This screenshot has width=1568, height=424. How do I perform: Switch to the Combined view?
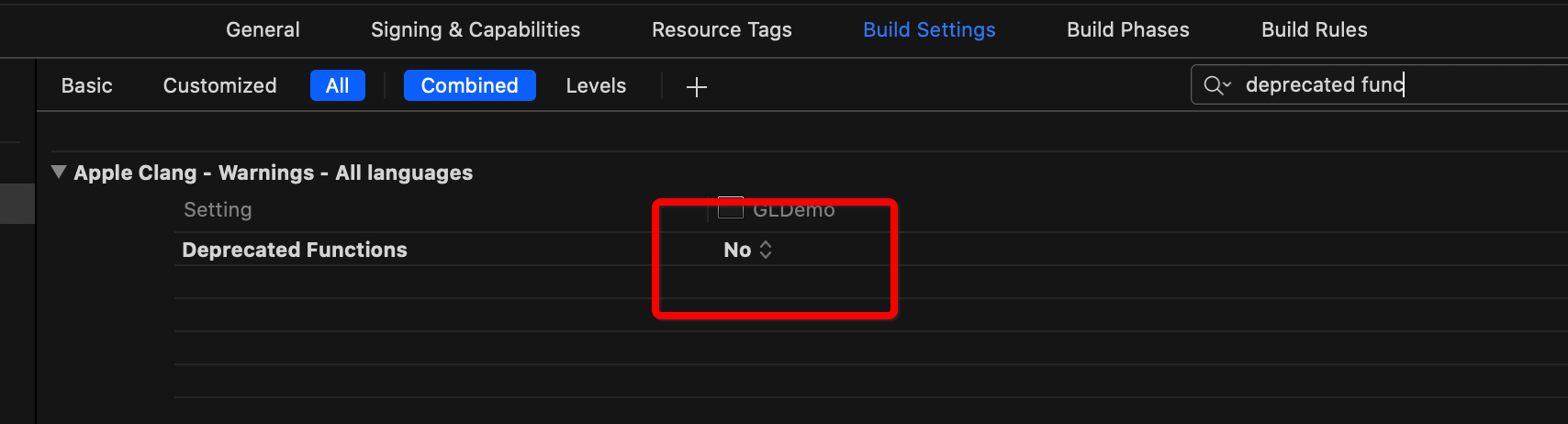tap(470, 85)
